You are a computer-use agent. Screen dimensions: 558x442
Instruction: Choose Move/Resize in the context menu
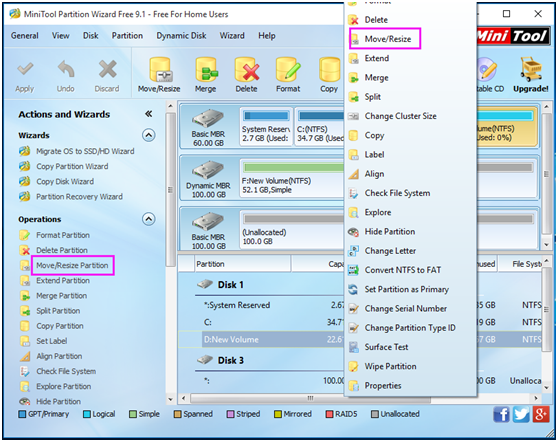coord(411,39)
